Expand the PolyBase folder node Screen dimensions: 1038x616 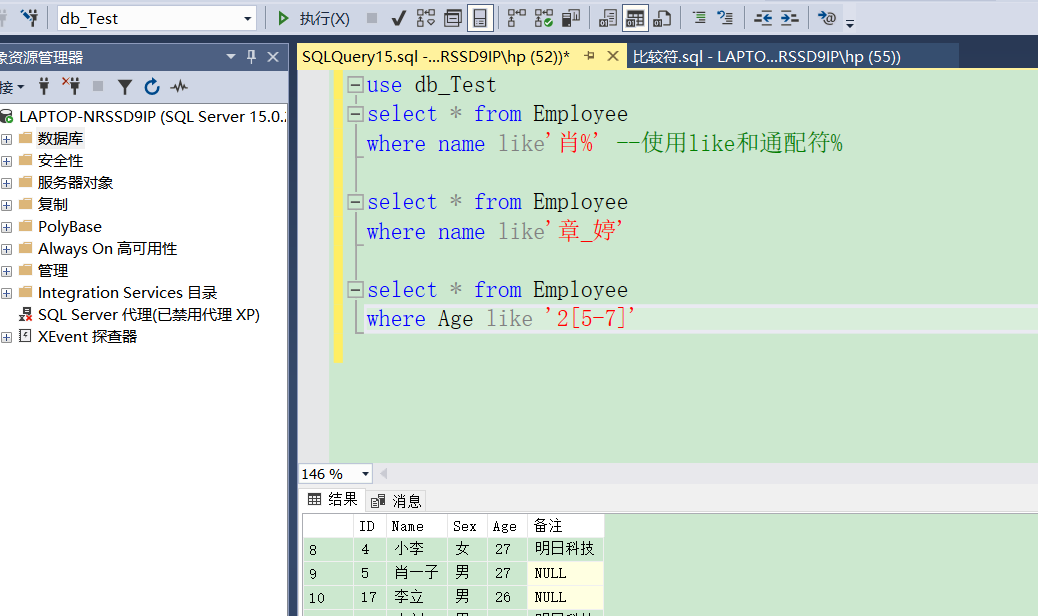[7, 227]
